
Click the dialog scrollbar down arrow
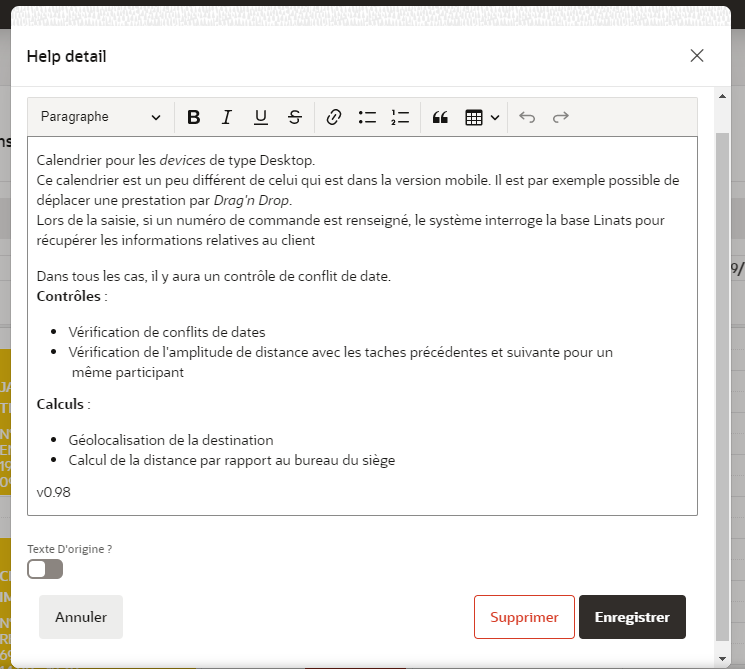click(722, 659)
